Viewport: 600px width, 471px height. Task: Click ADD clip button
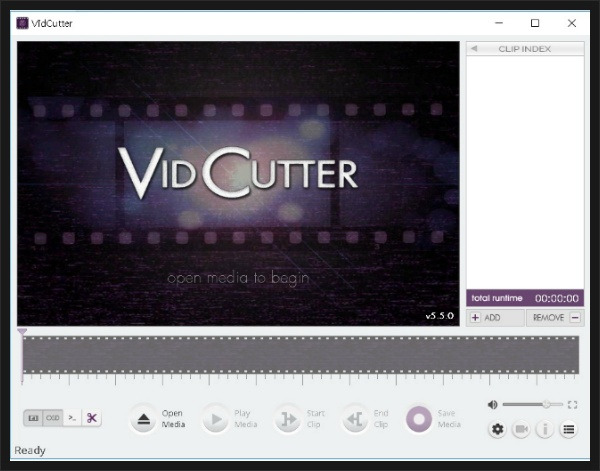(x=495, y=318)
